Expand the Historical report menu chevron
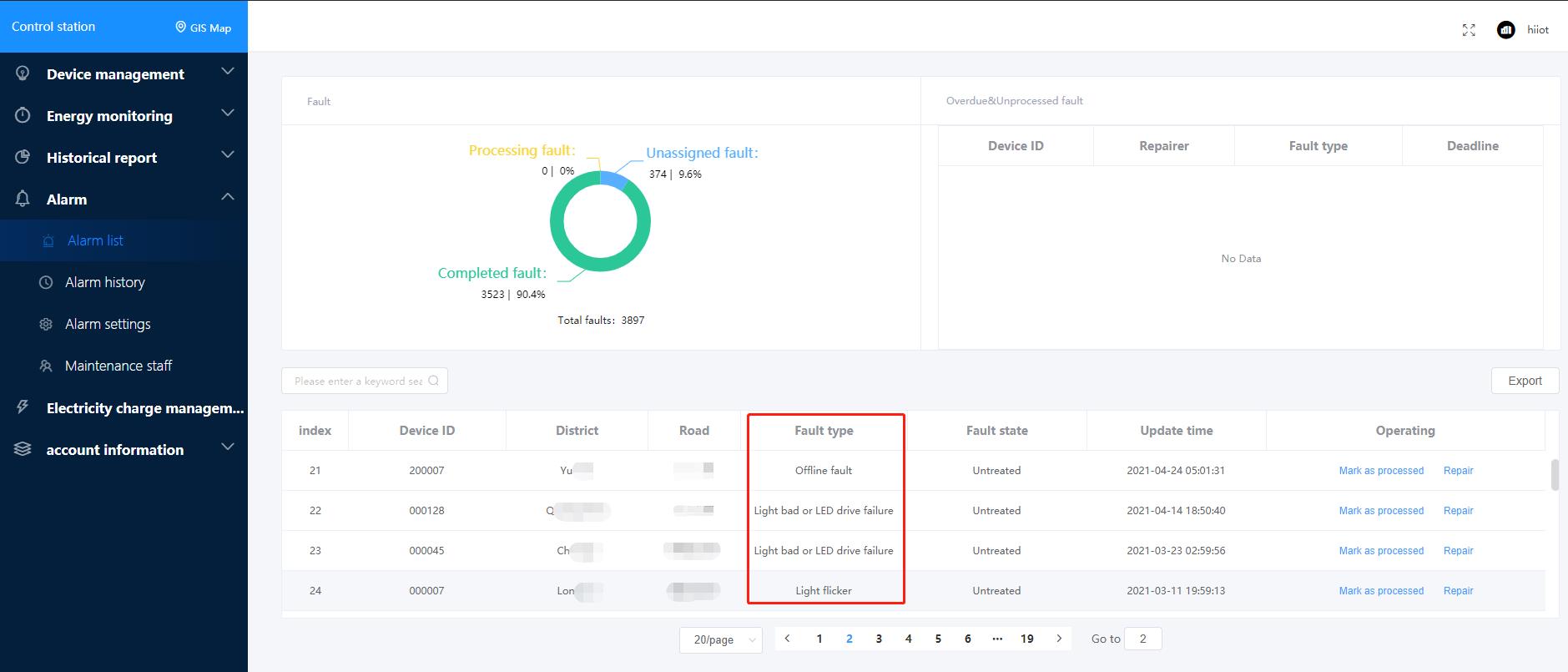Viewport: 1568px width, 672px height. click(x=227, y=155)
